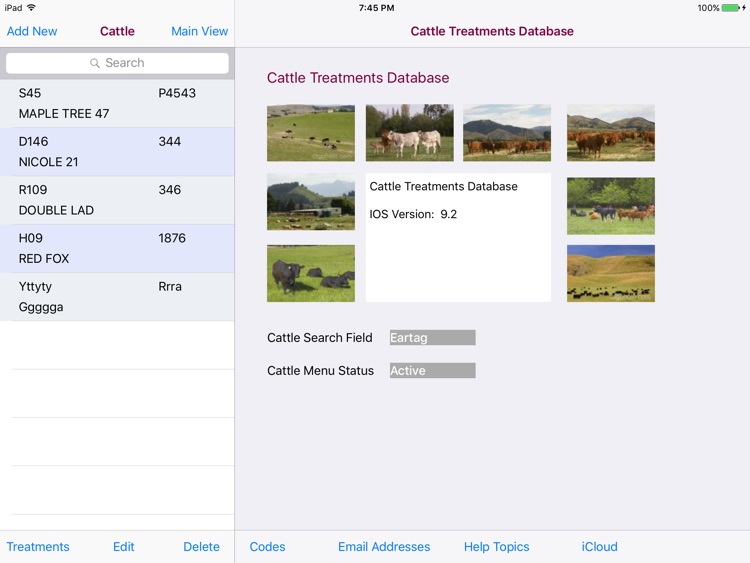Select the S45 Maple Tree 47 row
This screenshot has height=563, width=750.
click(117, 103)
